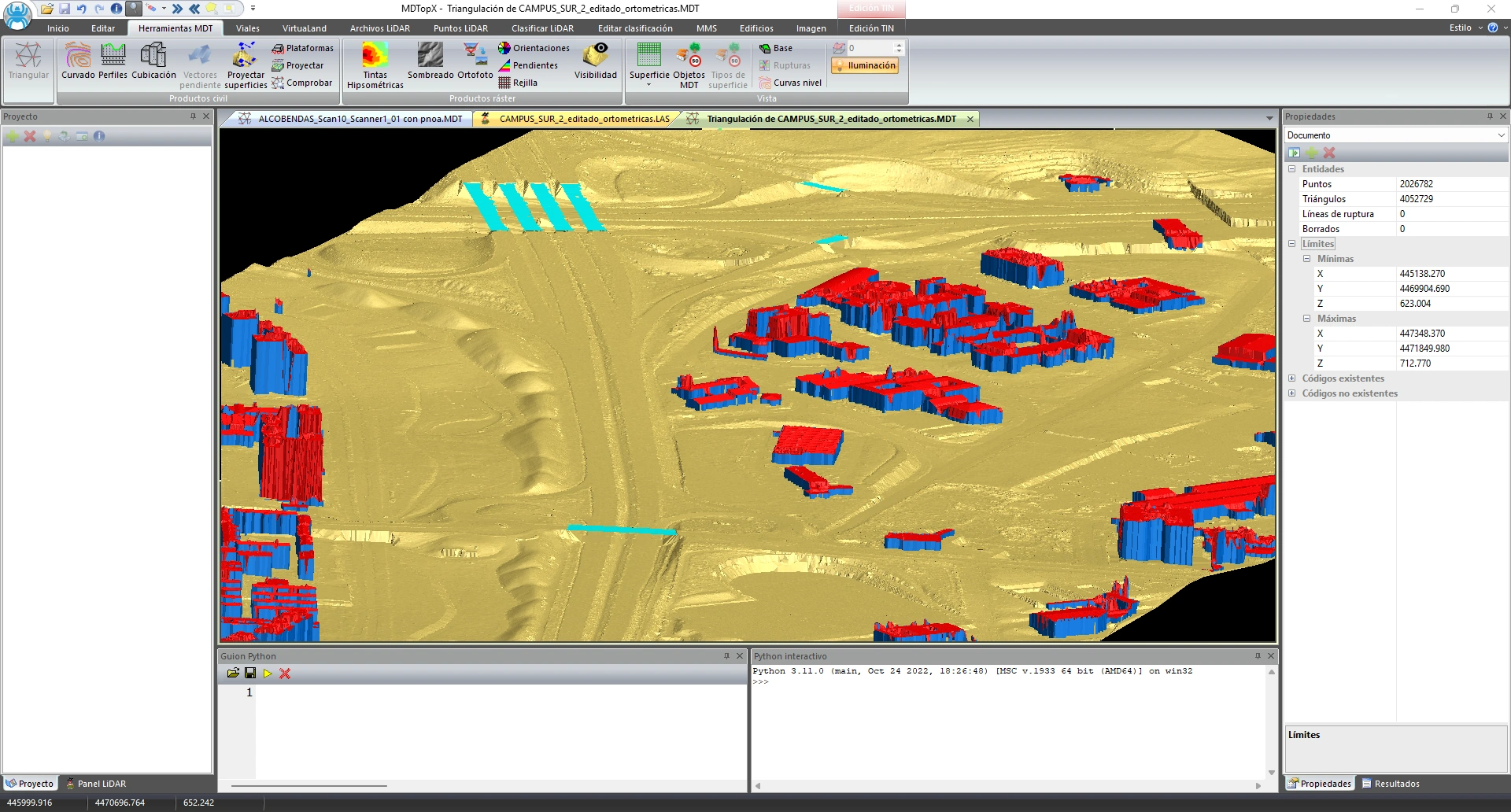
Task: Select Proyectar superficies tool
Action: point(246,65)
